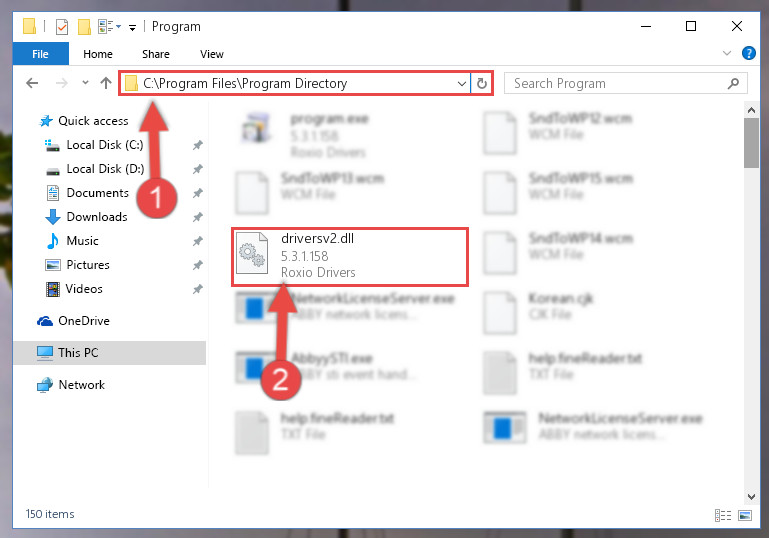Click the Properties checkmark icon in title bar
This screenshot has height=538, width=769.
[x=62, y=26]
